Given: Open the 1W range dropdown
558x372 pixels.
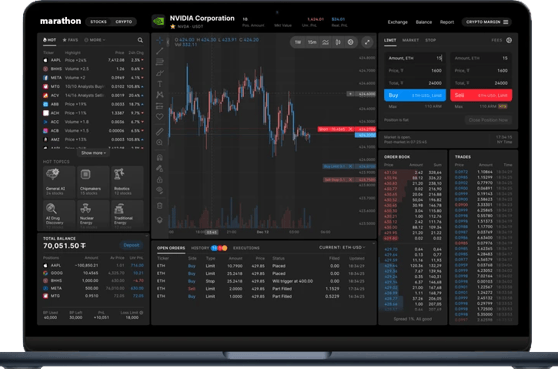Looking at the screenshot, I should point(298,42).
